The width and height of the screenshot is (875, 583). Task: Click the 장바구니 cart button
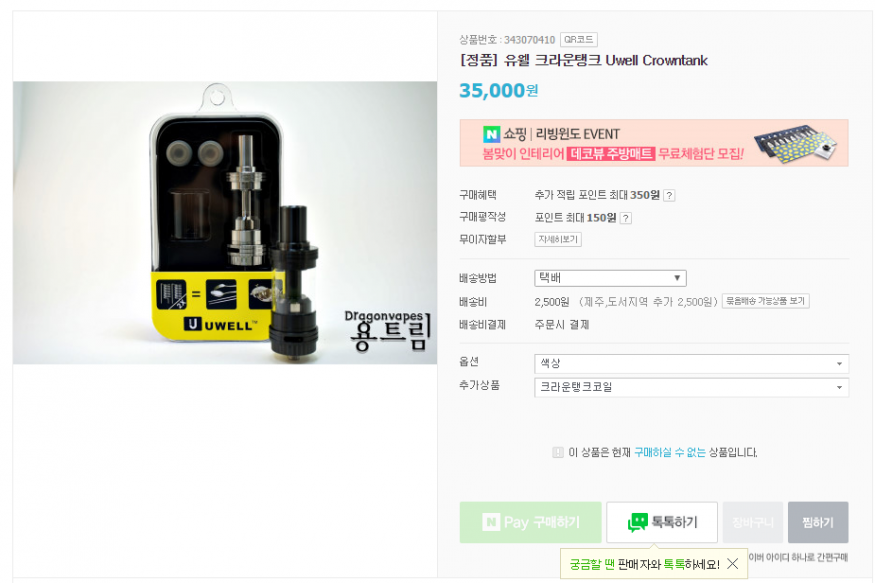pyautogui.click(x=753, y=522)
